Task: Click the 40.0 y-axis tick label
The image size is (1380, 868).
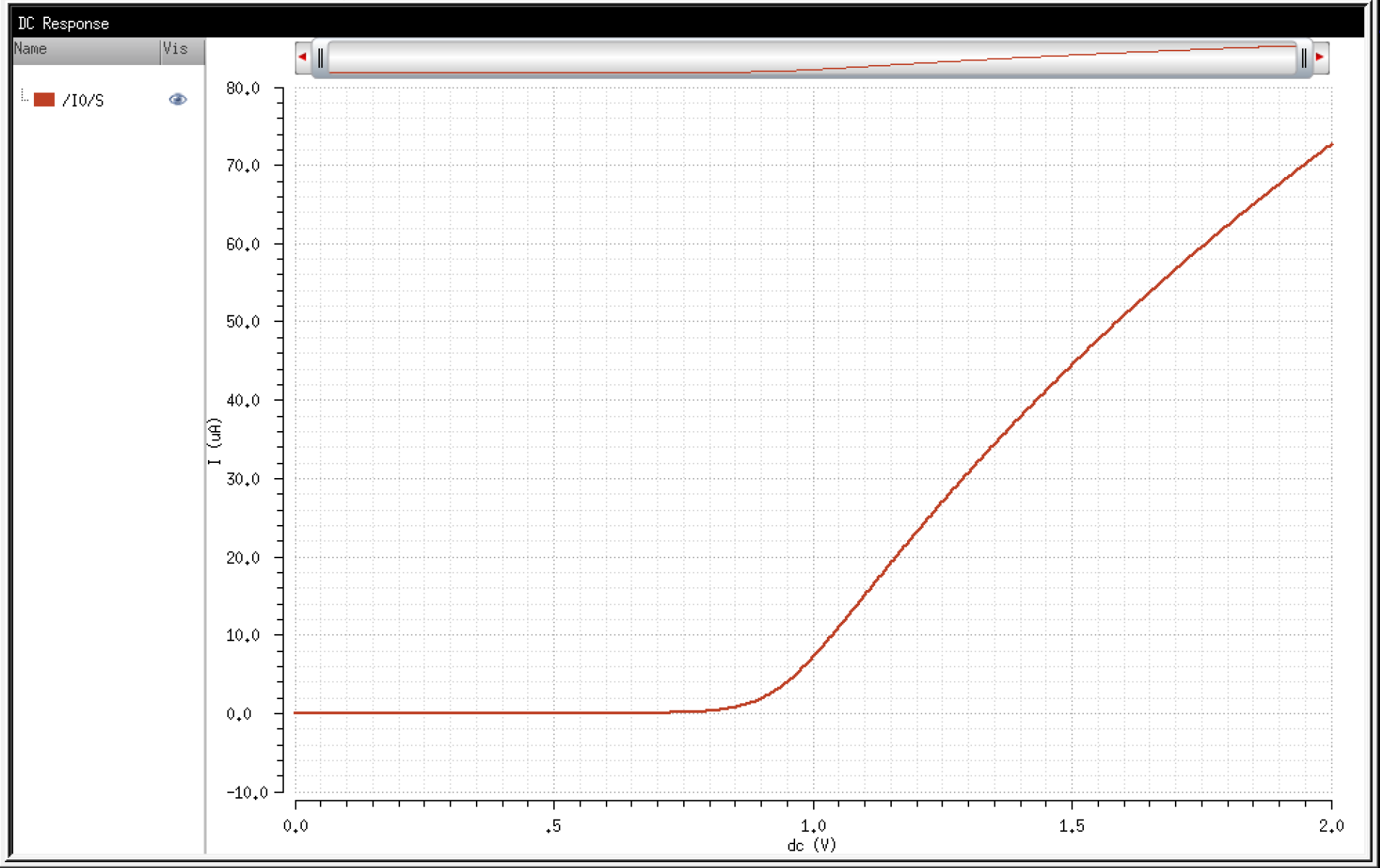Action: pyautogui.click(x=243, y=400)
